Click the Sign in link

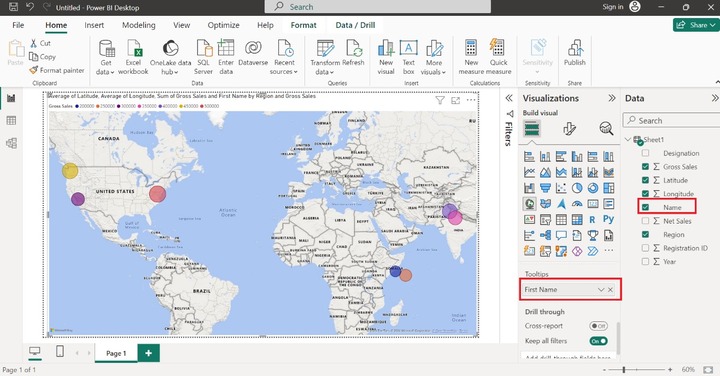coord(613,7)
